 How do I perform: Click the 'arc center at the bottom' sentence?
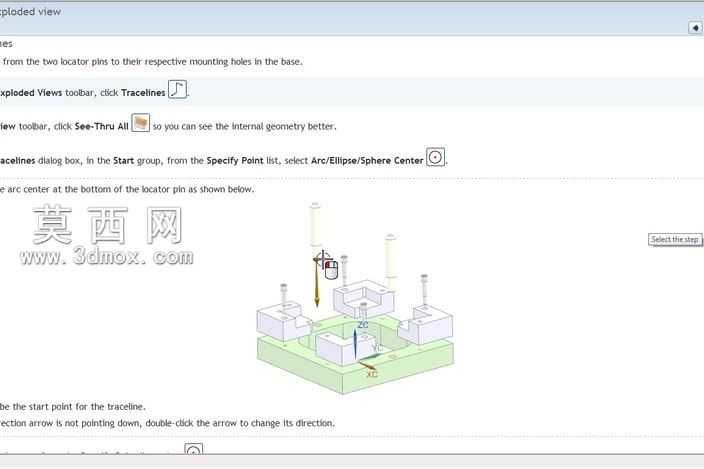127,189
